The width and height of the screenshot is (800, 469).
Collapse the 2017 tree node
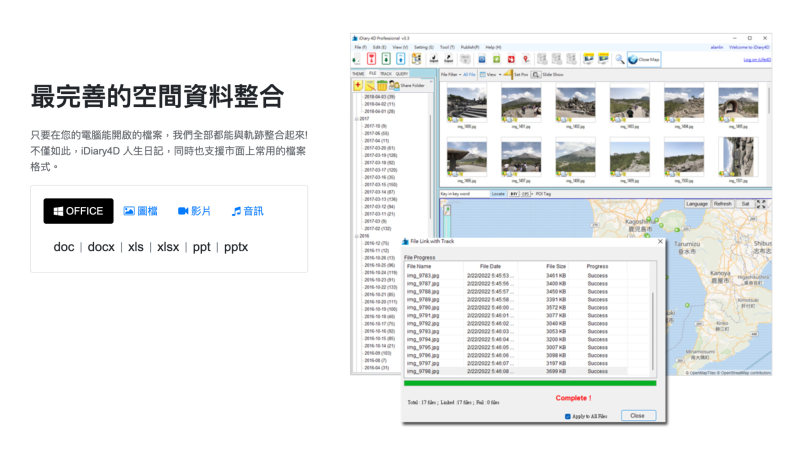click(x=357, y=119)
